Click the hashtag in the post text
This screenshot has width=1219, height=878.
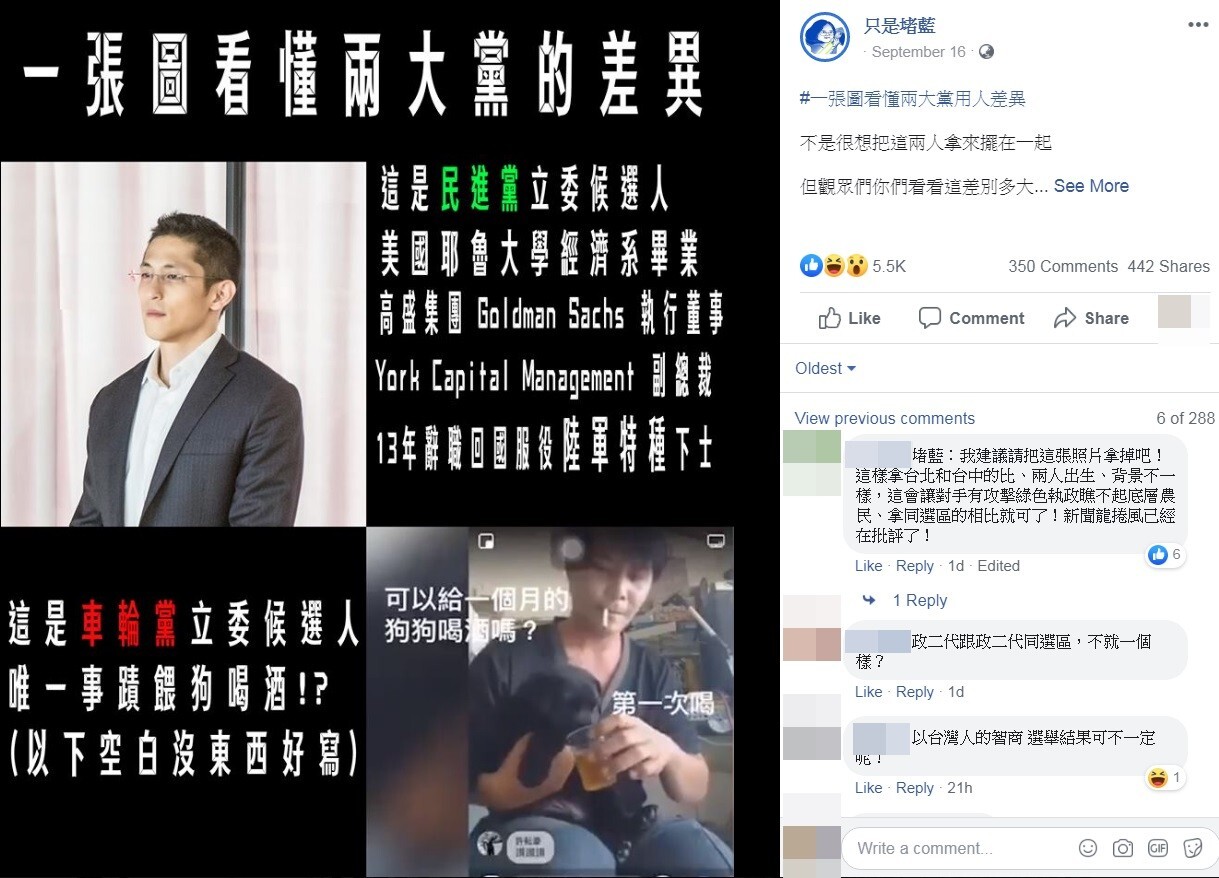point(913,98)
